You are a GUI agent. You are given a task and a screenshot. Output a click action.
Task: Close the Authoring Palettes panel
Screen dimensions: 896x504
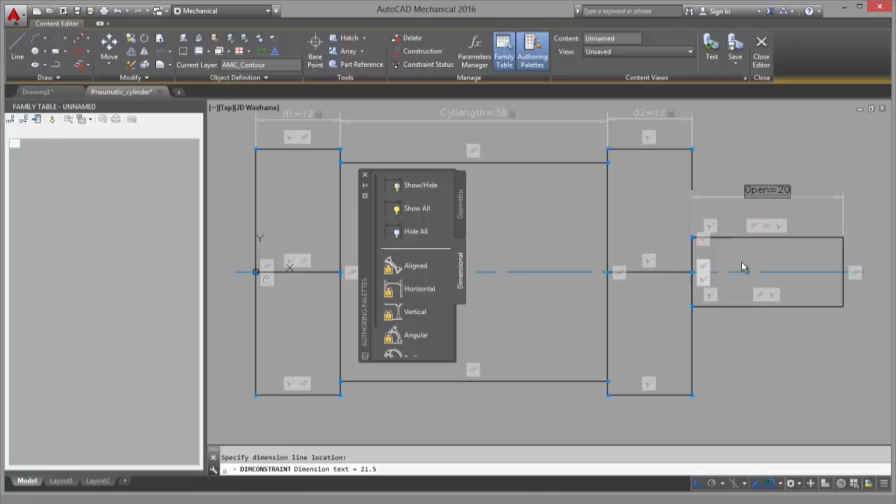365,175
